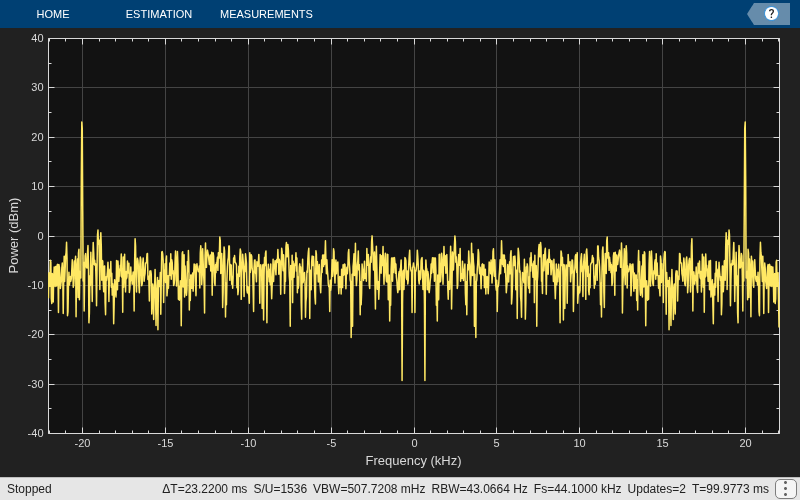
Task: Switch to the HOME tab
Action: pos(53,14)
